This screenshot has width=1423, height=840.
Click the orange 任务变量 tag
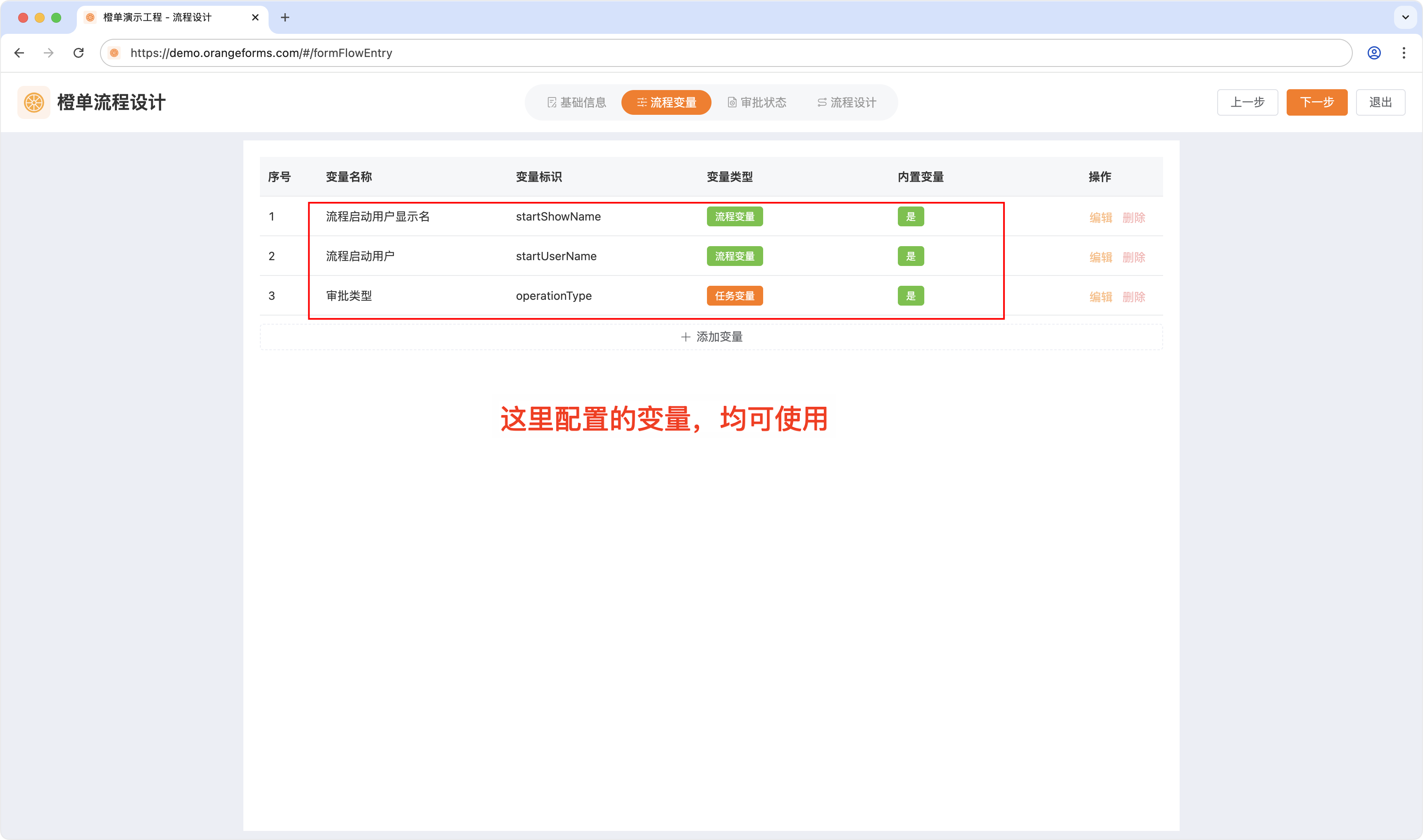coord(735,296)
